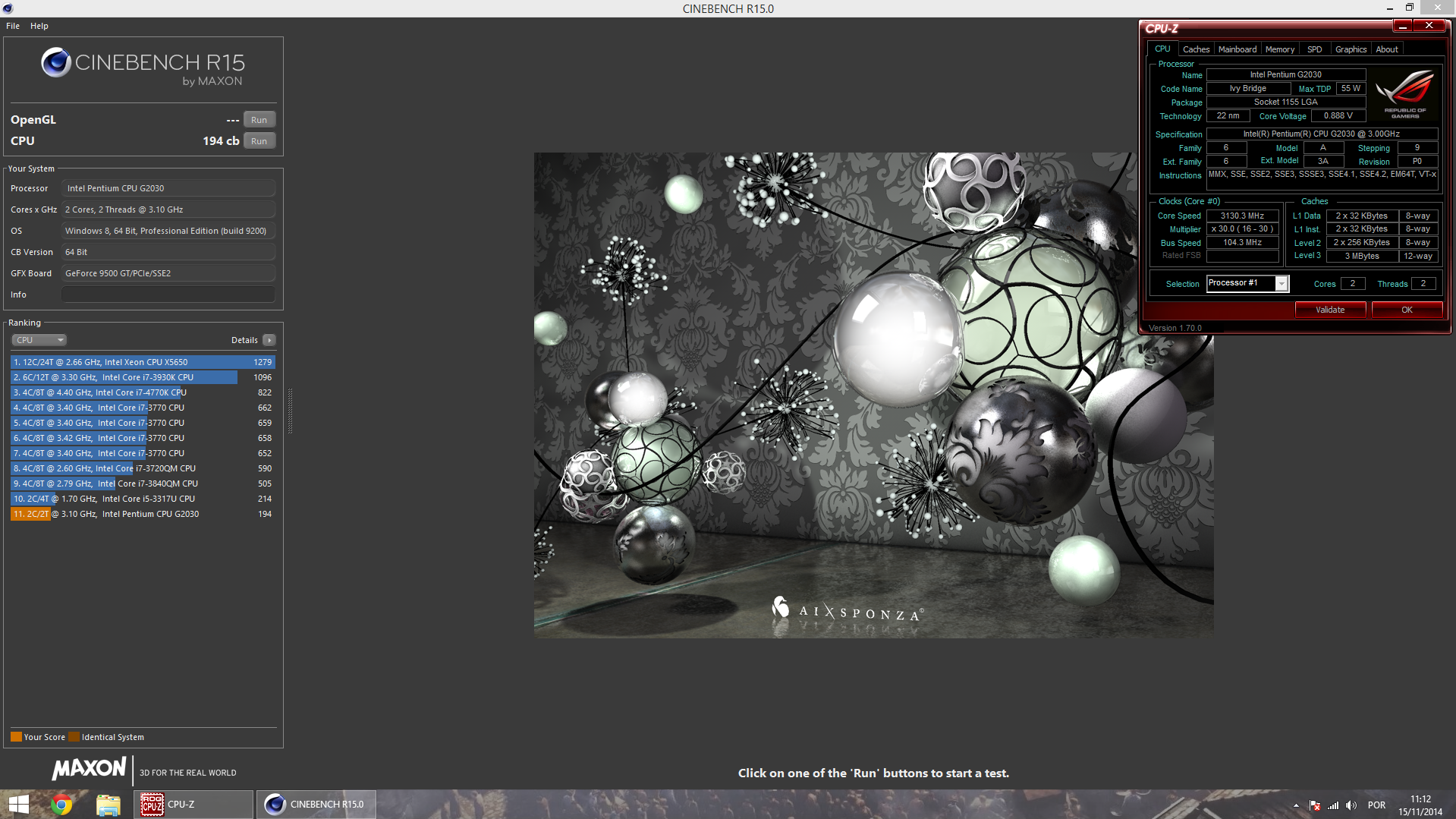Open the network signal tray icon
Viewport: 1456px width, 819px height.
click(x=1333, y=805)
